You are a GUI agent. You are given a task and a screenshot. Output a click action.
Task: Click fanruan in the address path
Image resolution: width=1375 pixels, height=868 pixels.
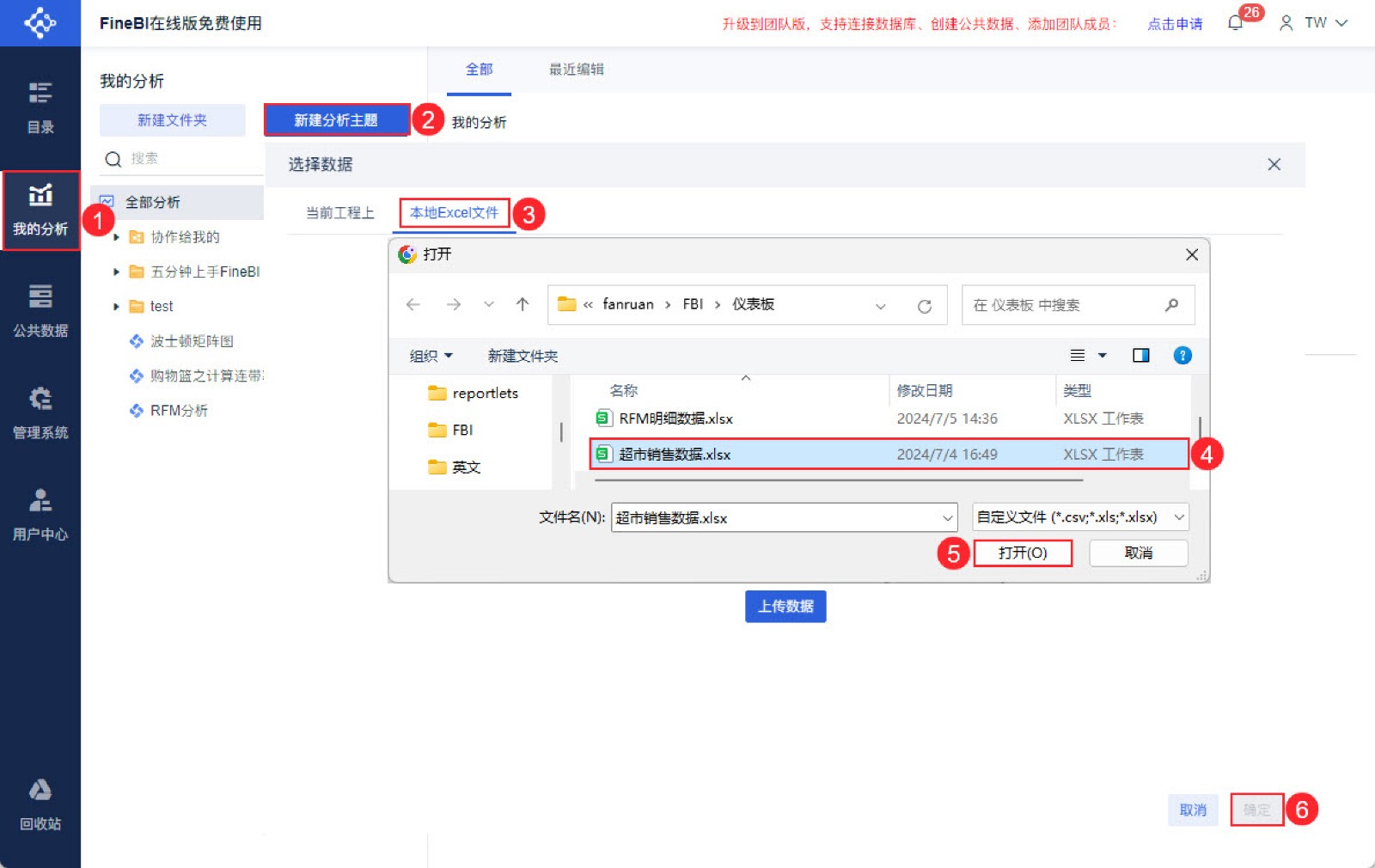[x=628, y=304]
